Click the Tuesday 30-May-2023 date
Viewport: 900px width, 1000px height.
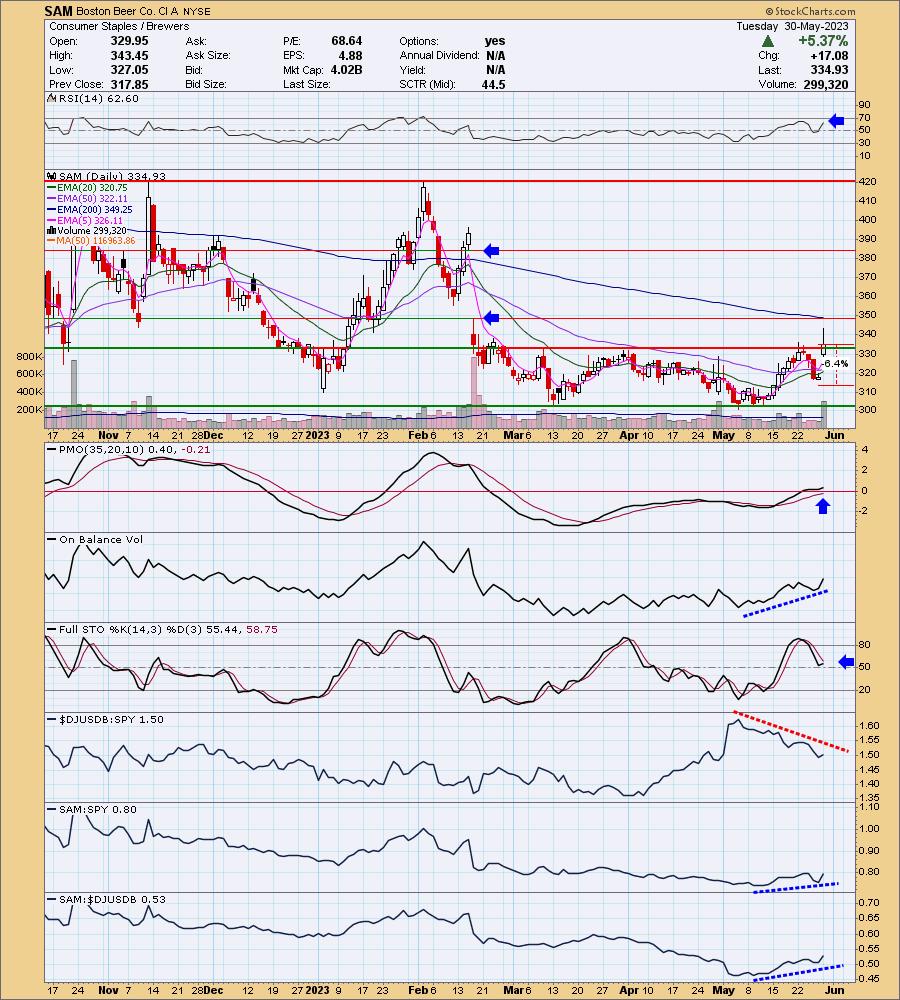(x=792, y=26)
